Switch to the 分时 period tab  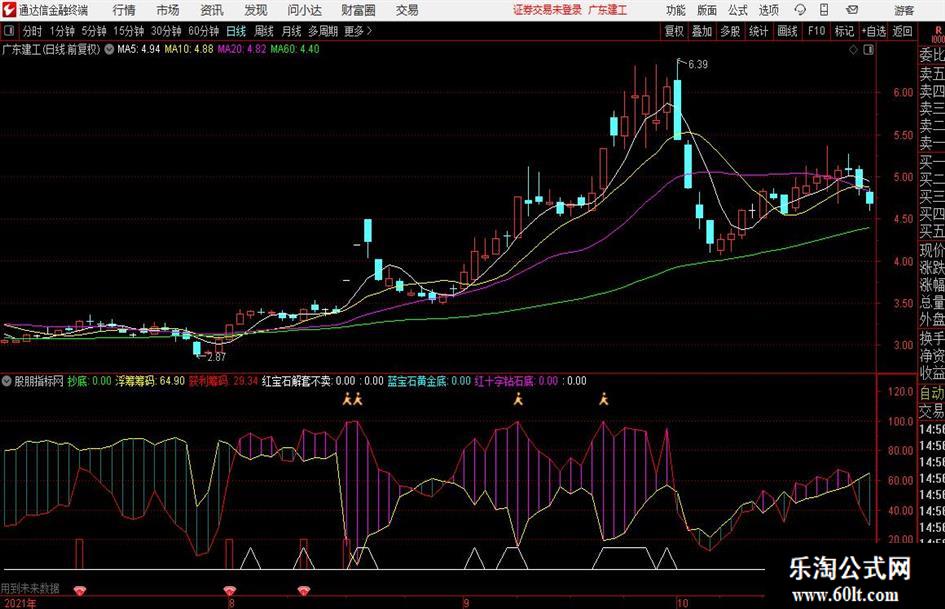32,31
